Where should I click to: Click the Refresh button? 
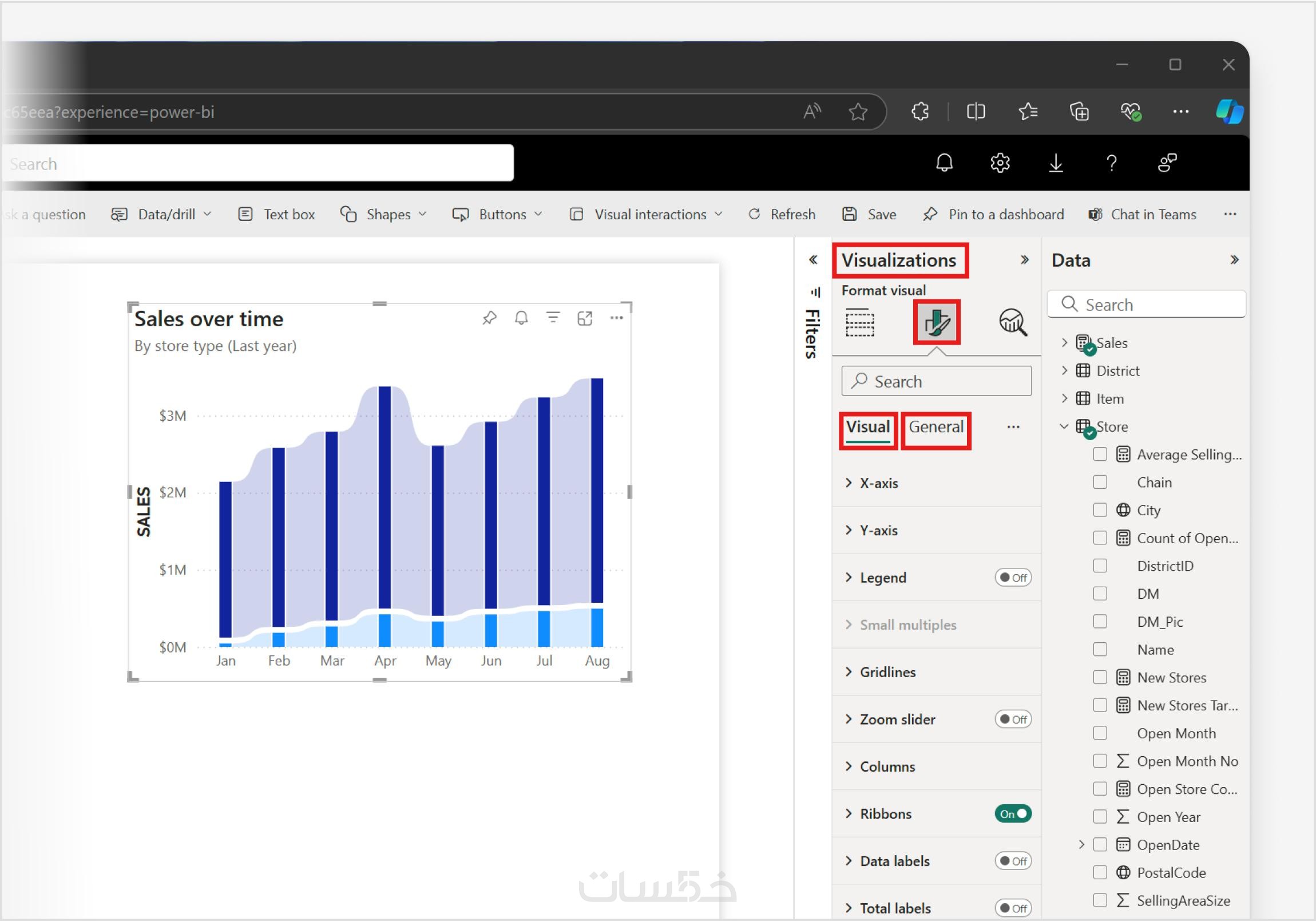click(x=782, y=215)
